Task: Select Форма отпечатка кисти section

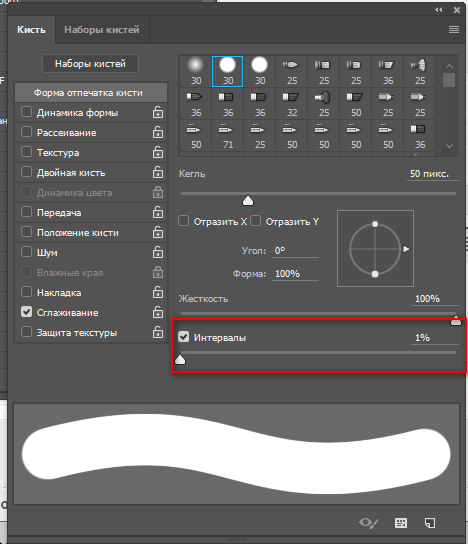Action: pyautogui.click(x=91, y=93)
